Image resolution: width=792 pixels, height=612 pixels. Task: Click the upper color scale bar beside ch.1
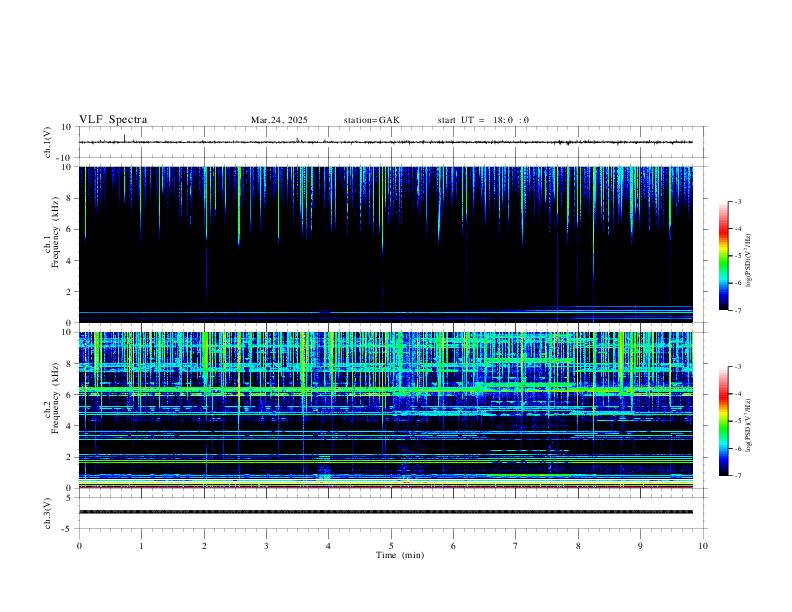pyautogui.click(x=724, y=256)
